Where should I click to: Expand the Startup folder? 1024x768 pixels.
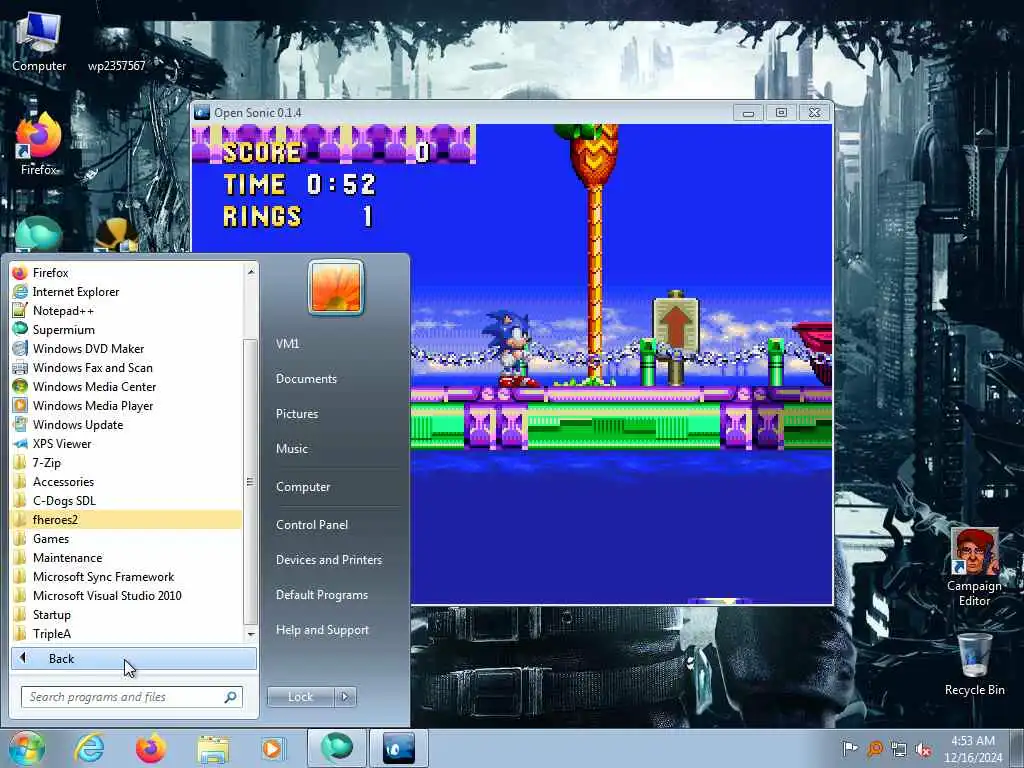pos(126,614)
